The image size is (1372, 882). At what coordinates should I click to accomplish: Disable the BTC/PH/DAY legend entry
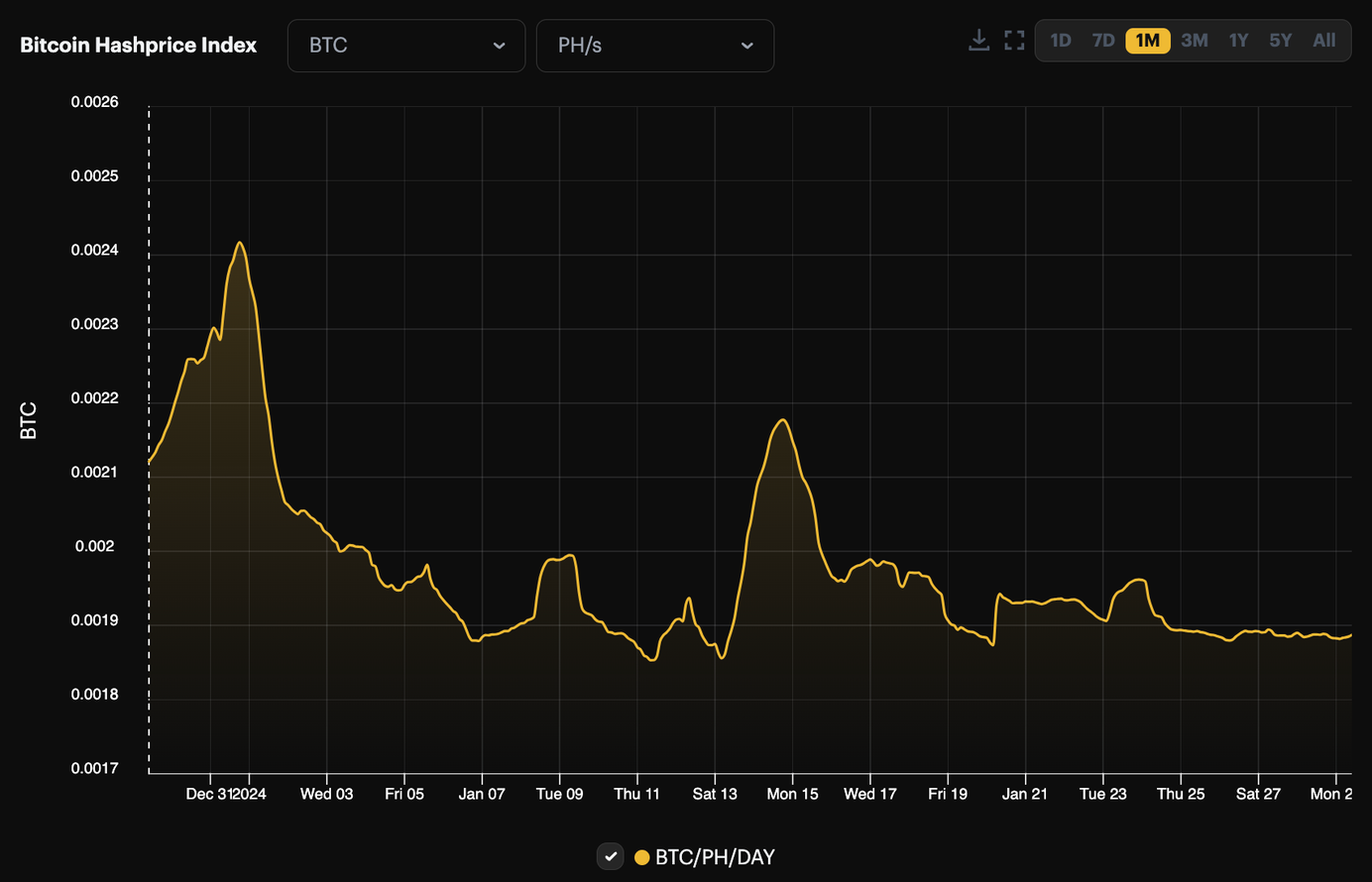(x=704, y=856)
